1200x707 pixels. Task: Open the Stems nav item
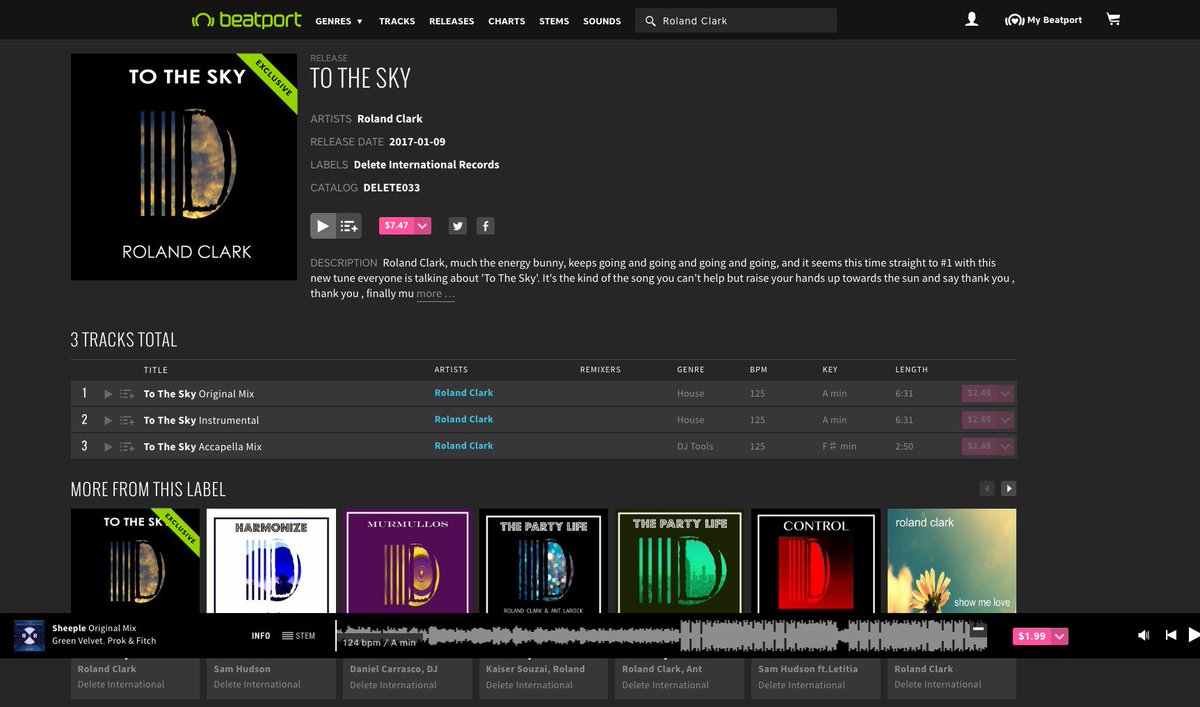tap(554, 21)
